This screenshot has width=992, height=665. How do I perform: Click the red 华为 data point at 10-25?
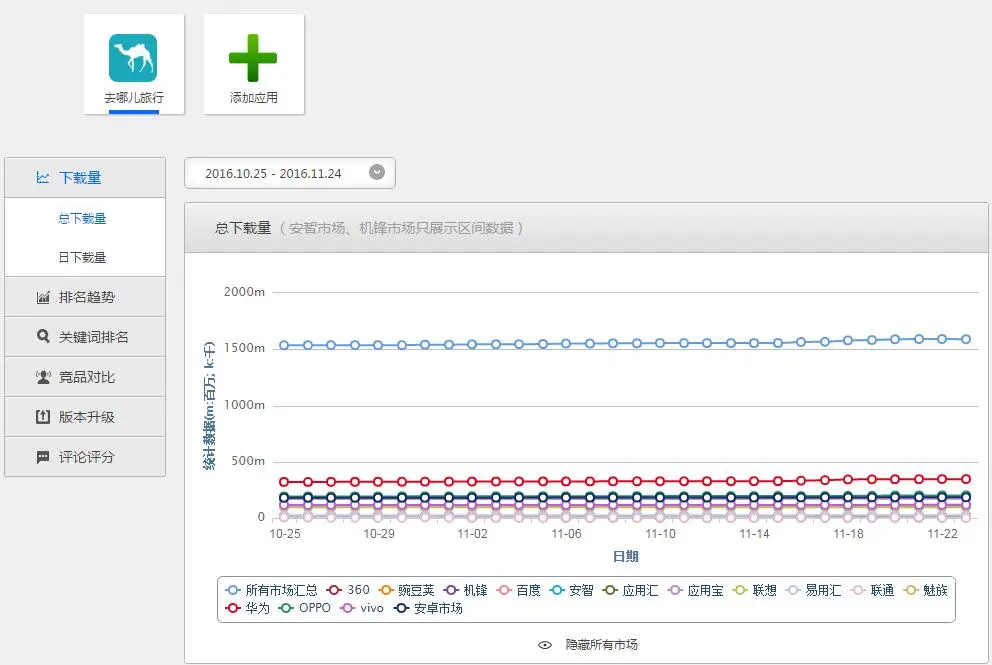(284, 482)
